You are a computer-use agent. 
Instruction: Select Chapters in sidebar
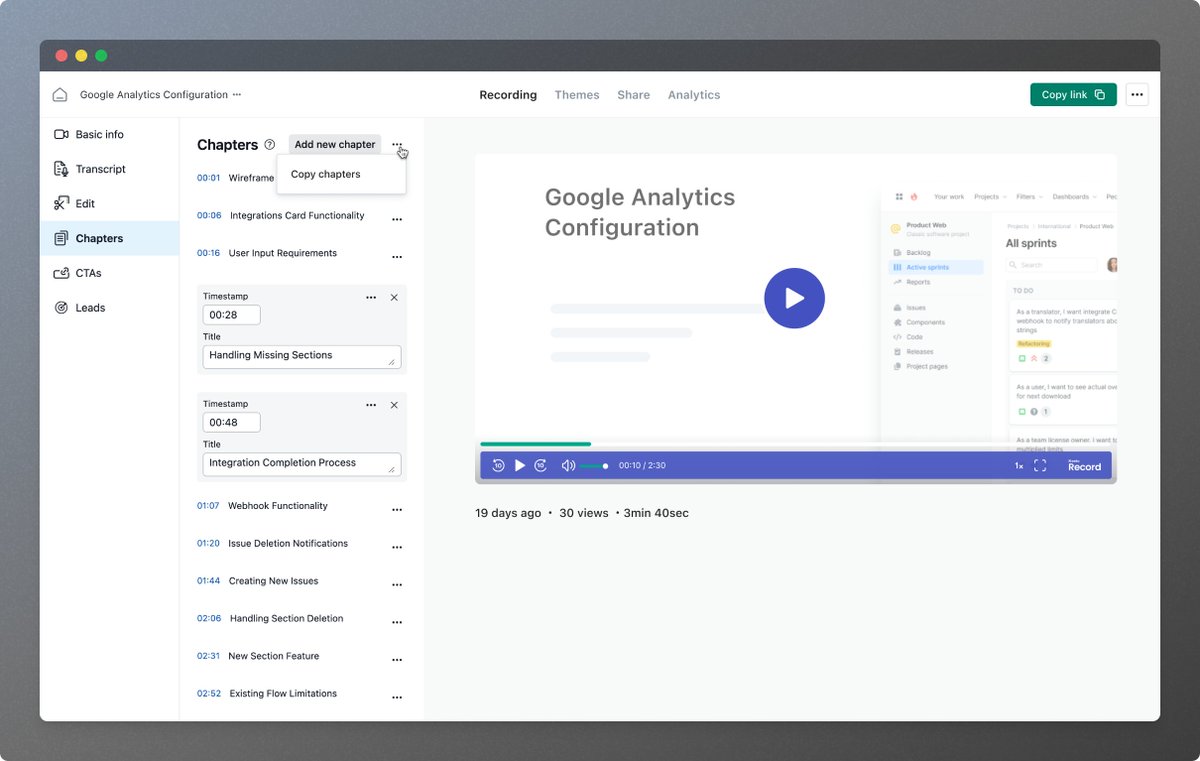pos(110,238)
